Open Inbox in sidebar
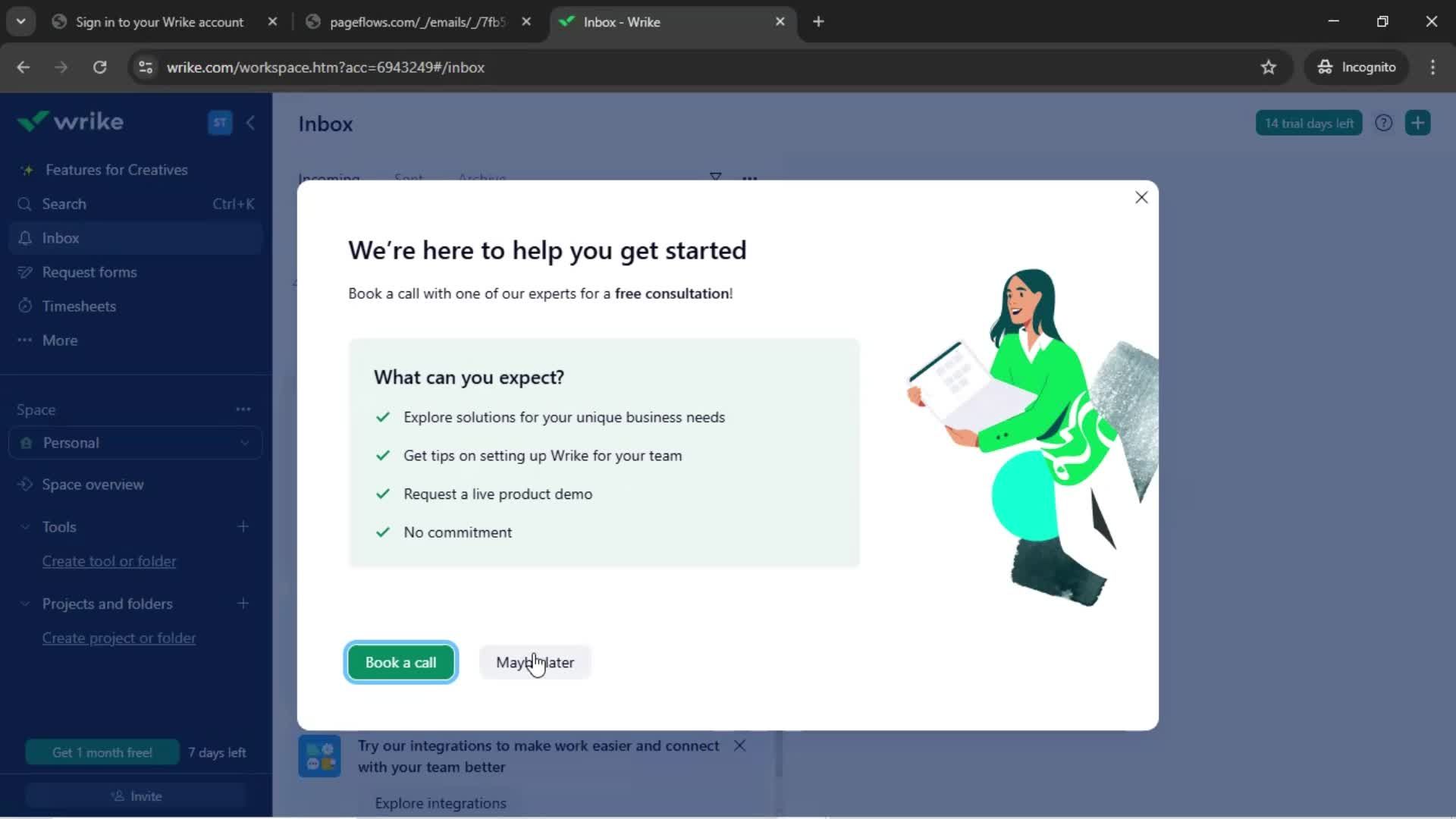1456x819 pixels. click(136, 238)
